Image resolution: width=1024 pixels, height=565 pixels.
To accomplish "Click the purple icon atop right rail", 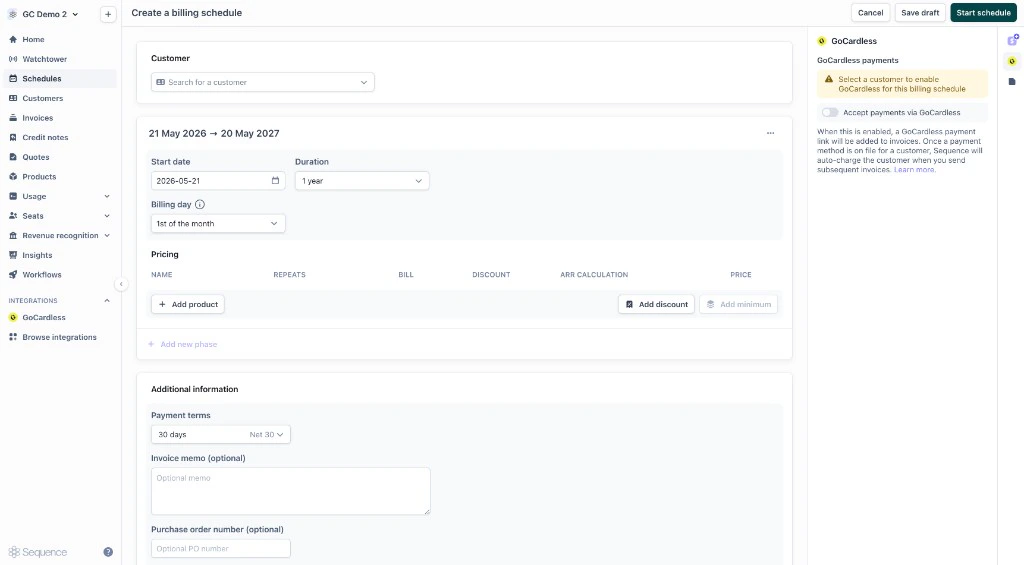I will click(1012, 40).
